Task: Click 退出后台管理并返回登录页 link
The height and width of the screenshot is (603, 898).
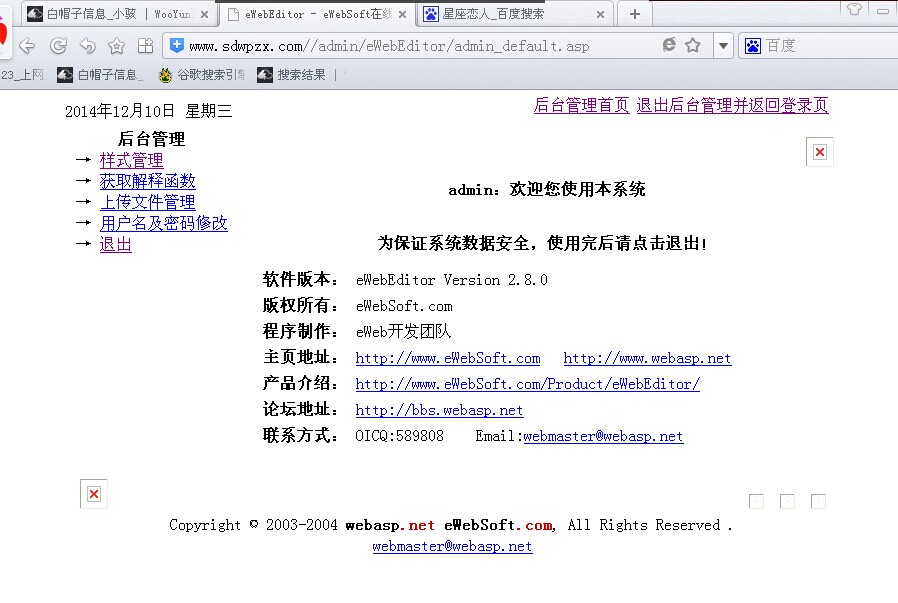Action: 732,105
